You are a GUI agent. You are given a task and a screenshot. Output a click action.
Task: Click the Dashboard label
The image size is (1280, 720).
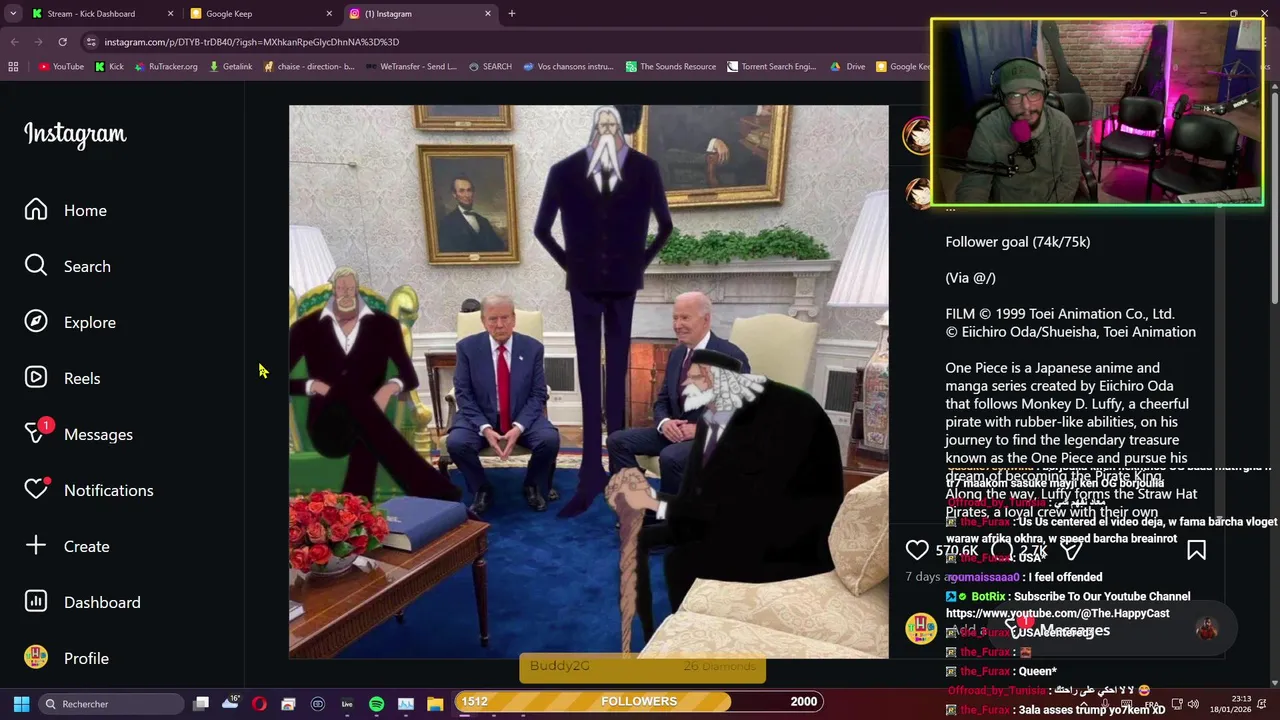102,602
